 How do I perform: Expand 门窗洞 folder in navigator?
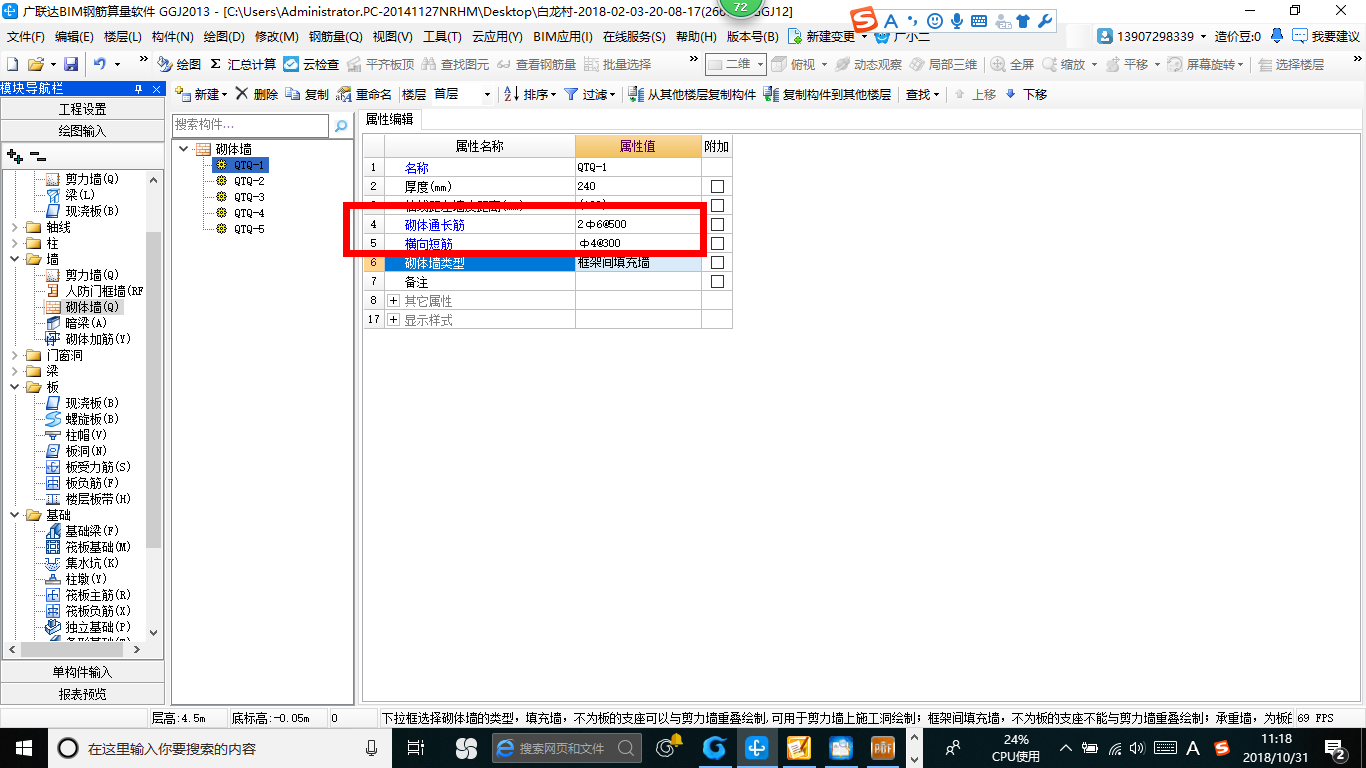pos(15,355)
